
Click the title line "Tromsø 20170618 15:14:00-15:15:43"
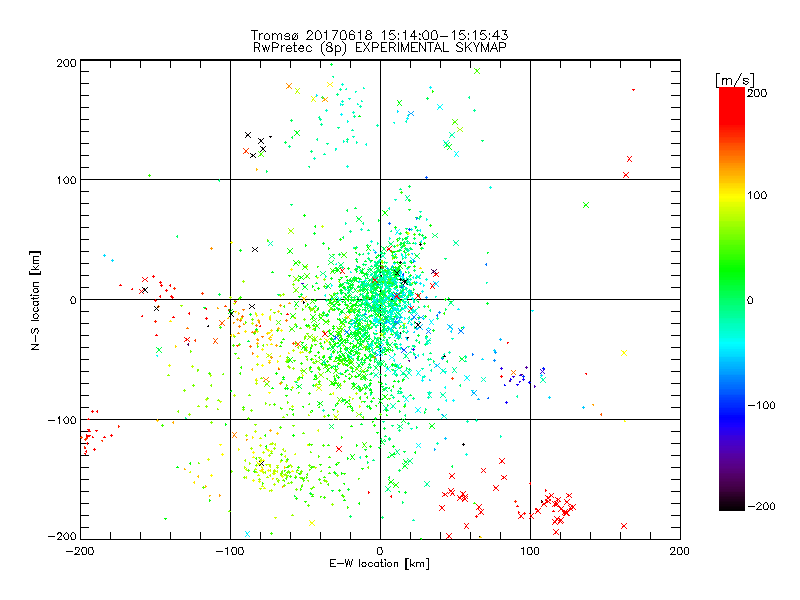point(379,35)
